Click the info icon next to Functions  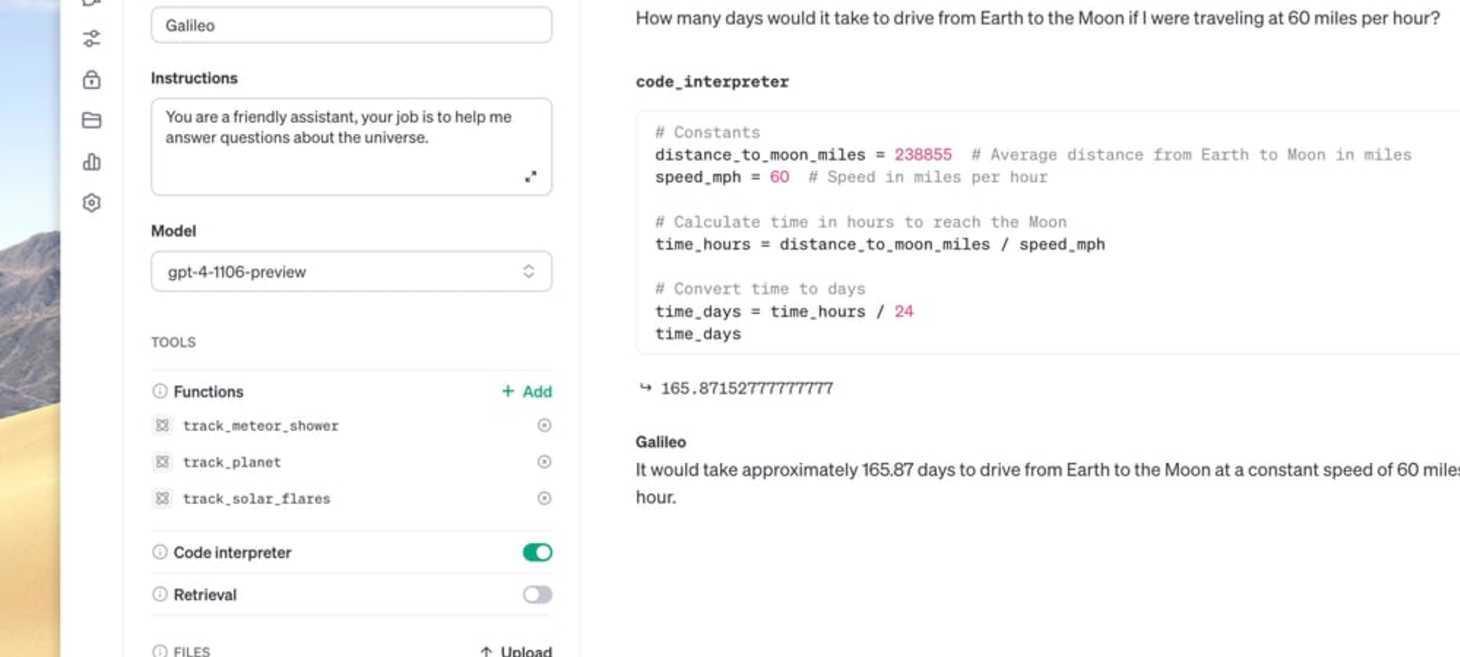point(161,391)
